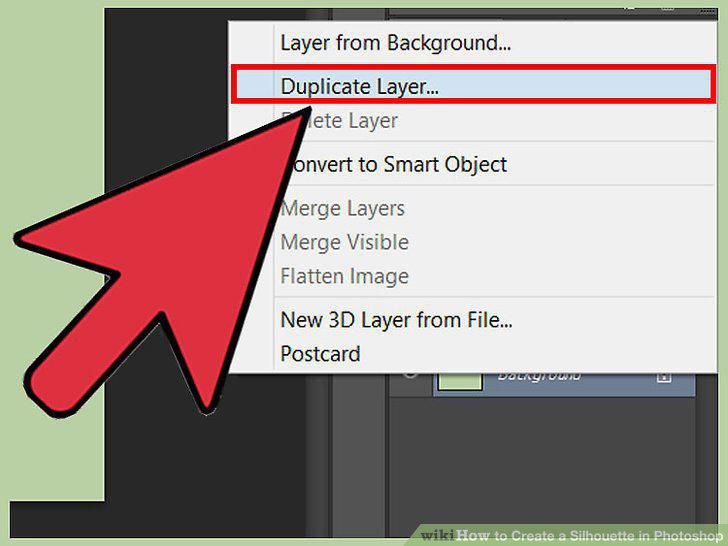
Task: Click Merge Visible menu entry
Action: coord(473,242)
